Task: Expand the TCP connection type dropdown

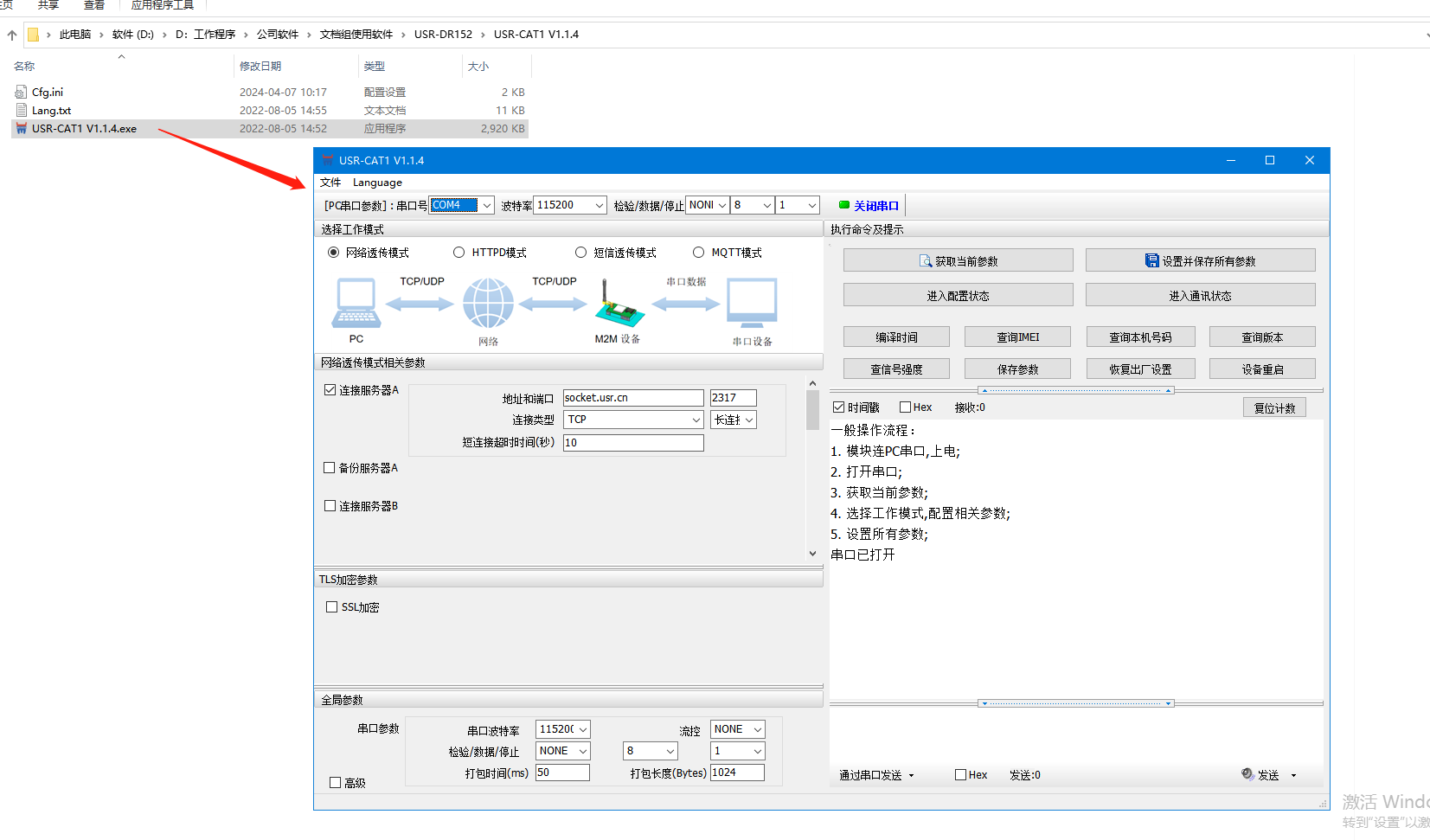Action: 696,420
